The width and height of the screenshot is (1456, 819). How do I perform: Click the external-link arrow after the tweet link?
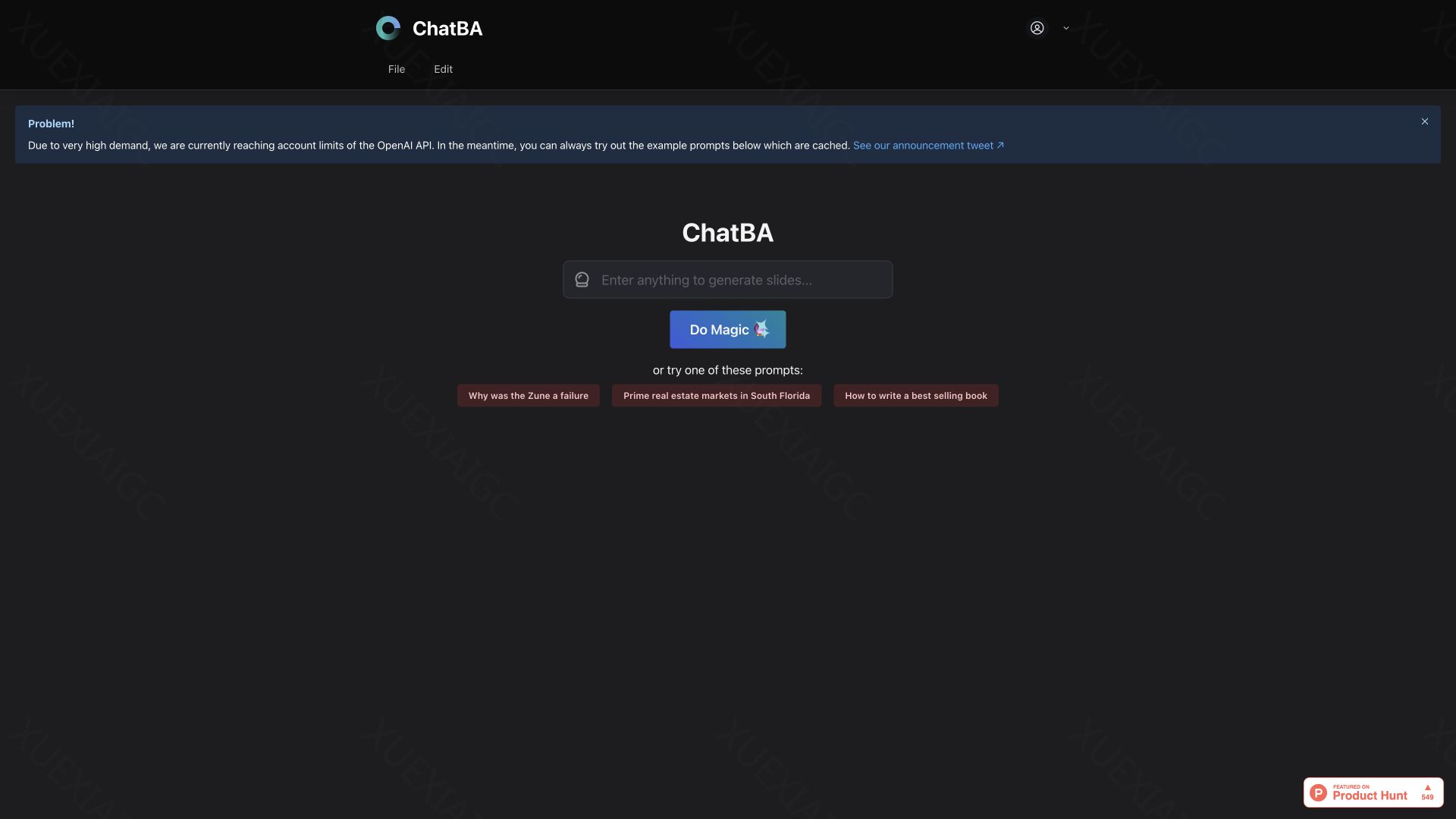tap(1000, 146)
